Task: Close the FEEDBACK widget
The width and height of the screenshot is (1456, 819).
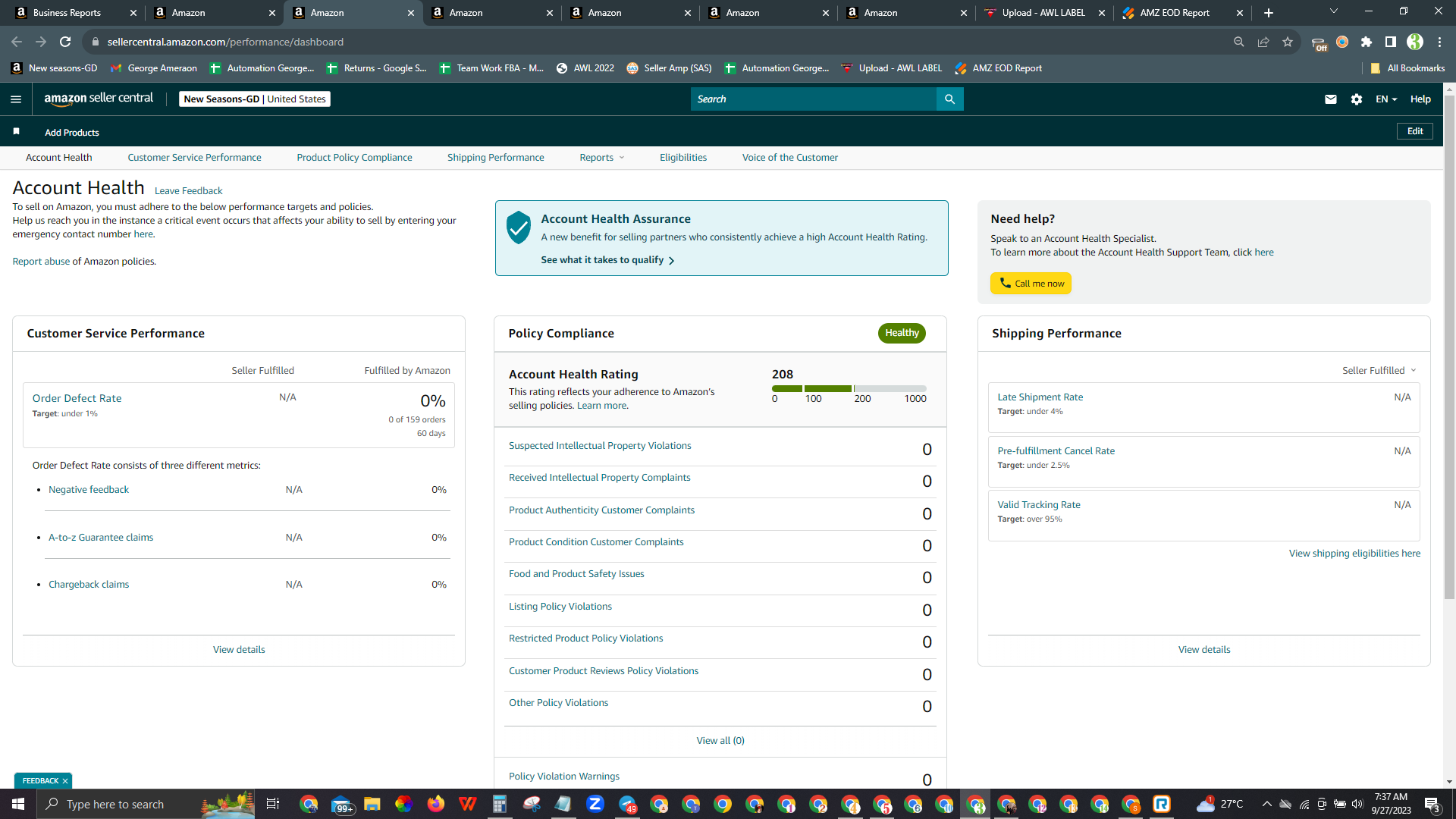Action: (65, 781)
